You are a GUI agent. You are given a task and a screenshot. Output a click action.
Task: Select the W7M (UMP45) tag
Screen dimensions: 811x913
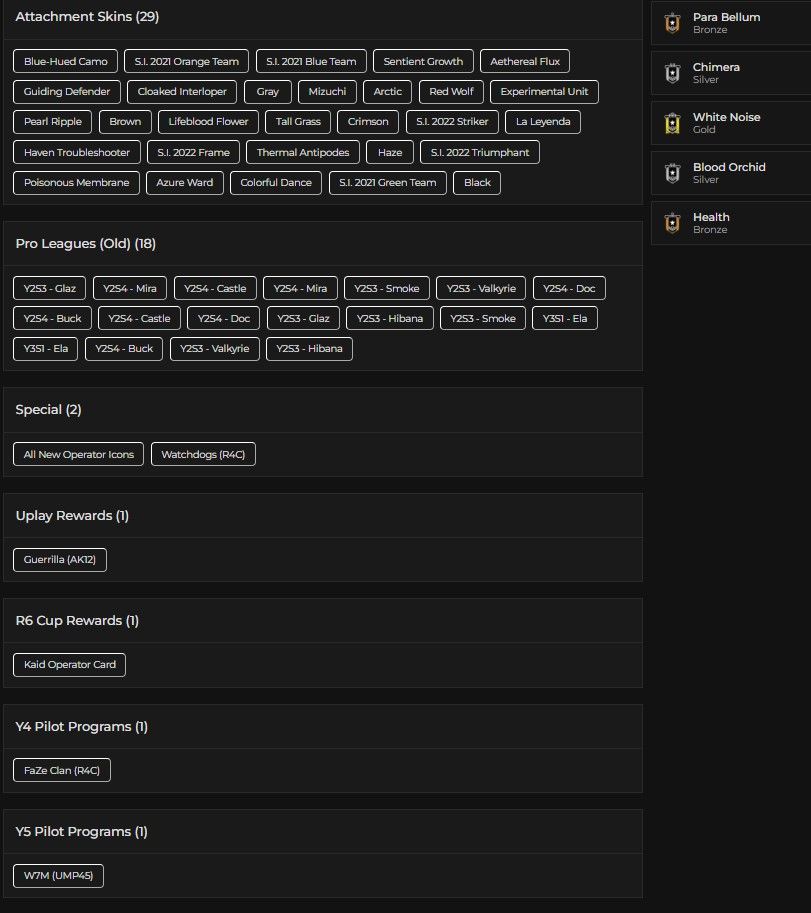58,876
